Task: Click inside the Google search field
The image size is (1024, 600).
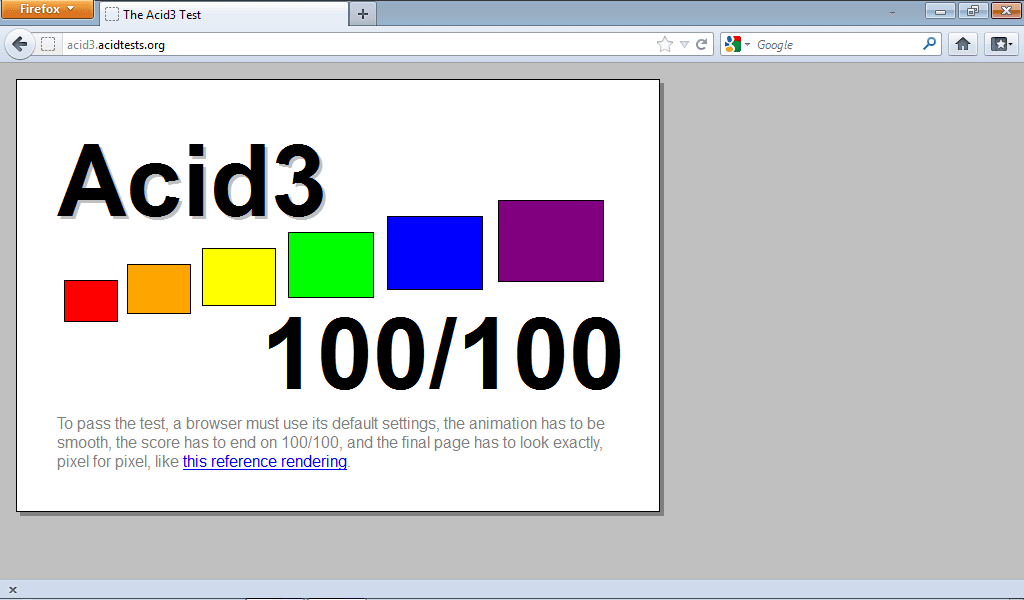Action: click(835, 44)
